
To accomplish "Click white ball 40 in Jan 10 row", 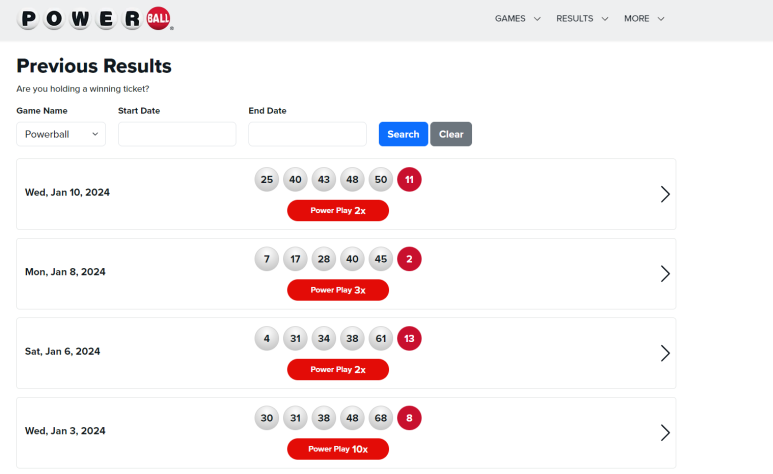I will (x=295, y=180).
